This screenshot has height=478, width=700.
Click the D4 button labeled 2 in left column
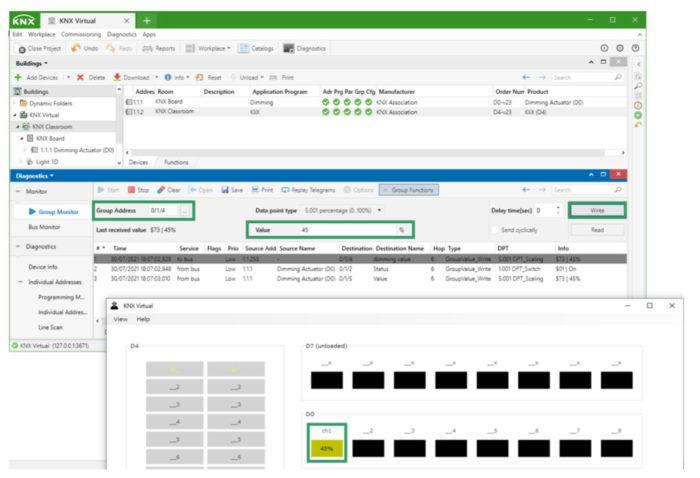click(x=175, y=387)
